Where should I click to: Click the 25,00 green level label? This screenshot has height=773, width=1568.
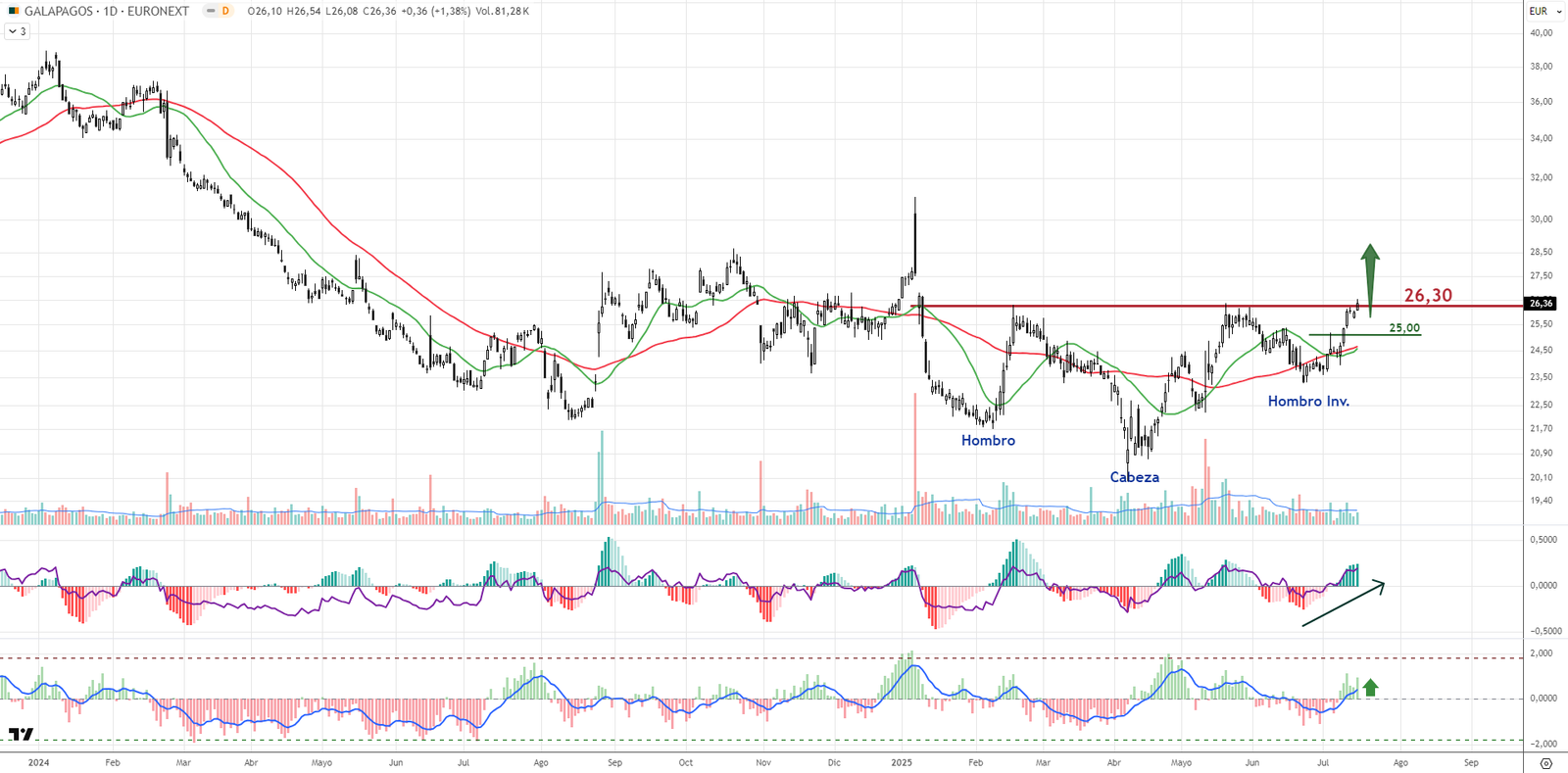tap(1403, 328)
